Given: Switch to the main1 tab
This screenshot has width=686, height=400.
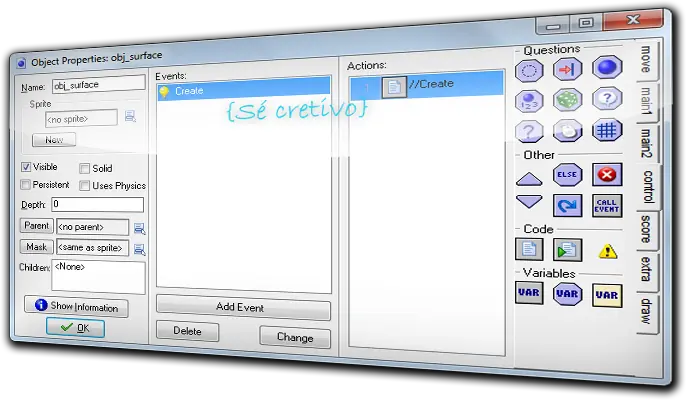Looking at the screenshot, I should [x=646, y=101].
